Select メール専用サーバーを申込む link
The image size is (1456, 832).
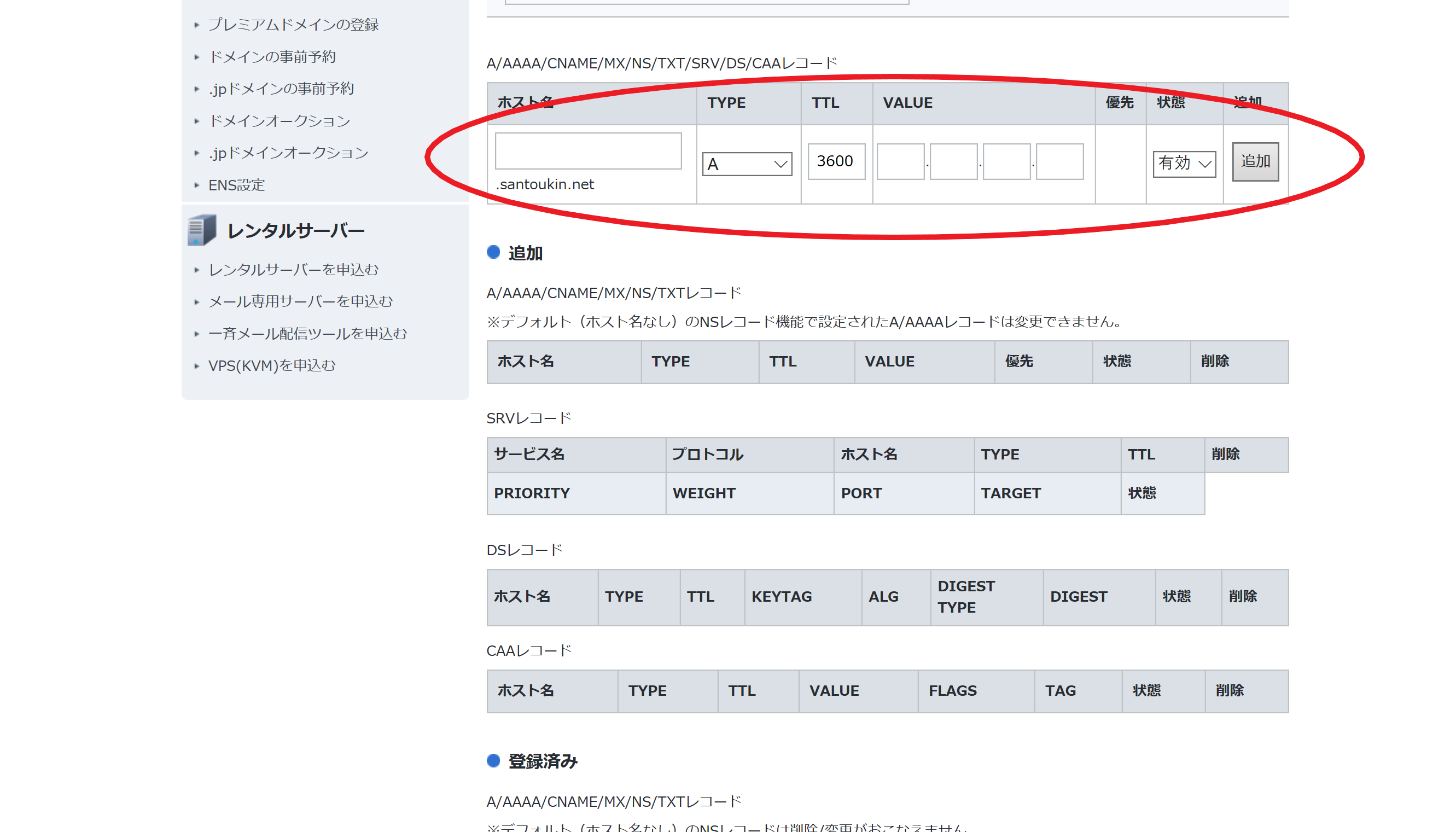click(300, 302)
